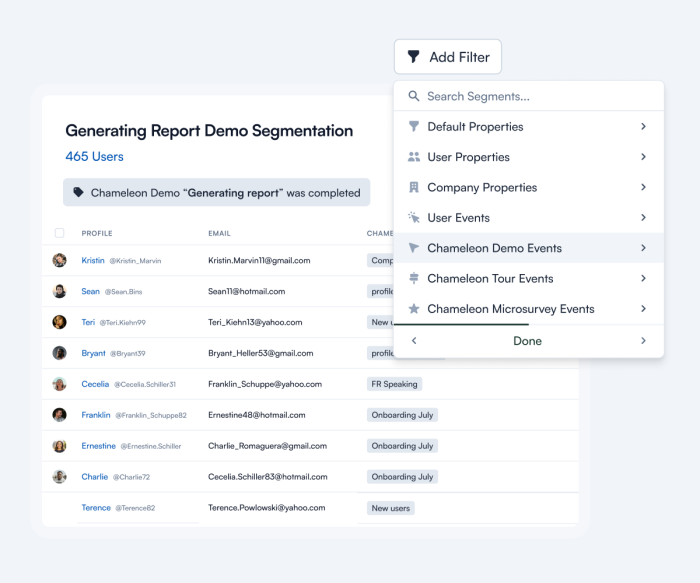Image resolution: width=700 pixels, height=583 pixels.
Task: Click email Kristin.Marvin11@gmail.com
Action: pos(259,260)
